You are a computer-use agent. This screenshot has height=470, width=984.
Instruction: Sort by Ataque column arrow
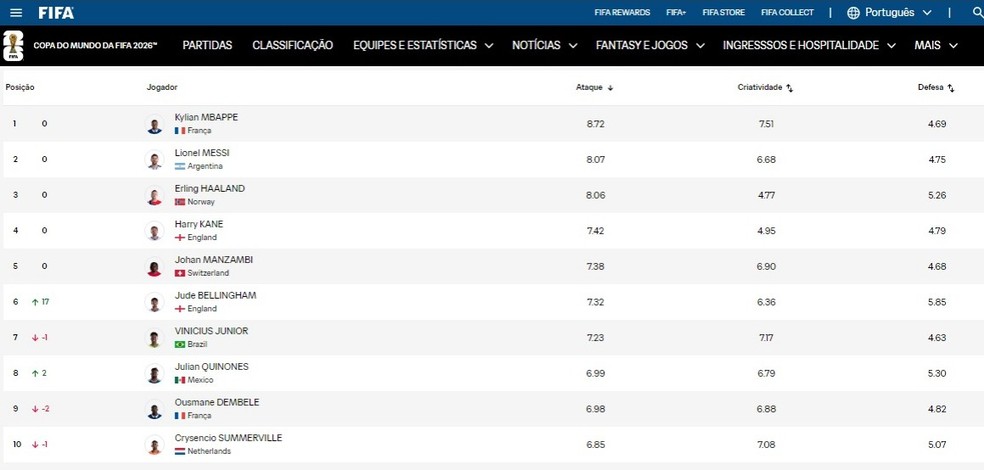click(610, 88)
